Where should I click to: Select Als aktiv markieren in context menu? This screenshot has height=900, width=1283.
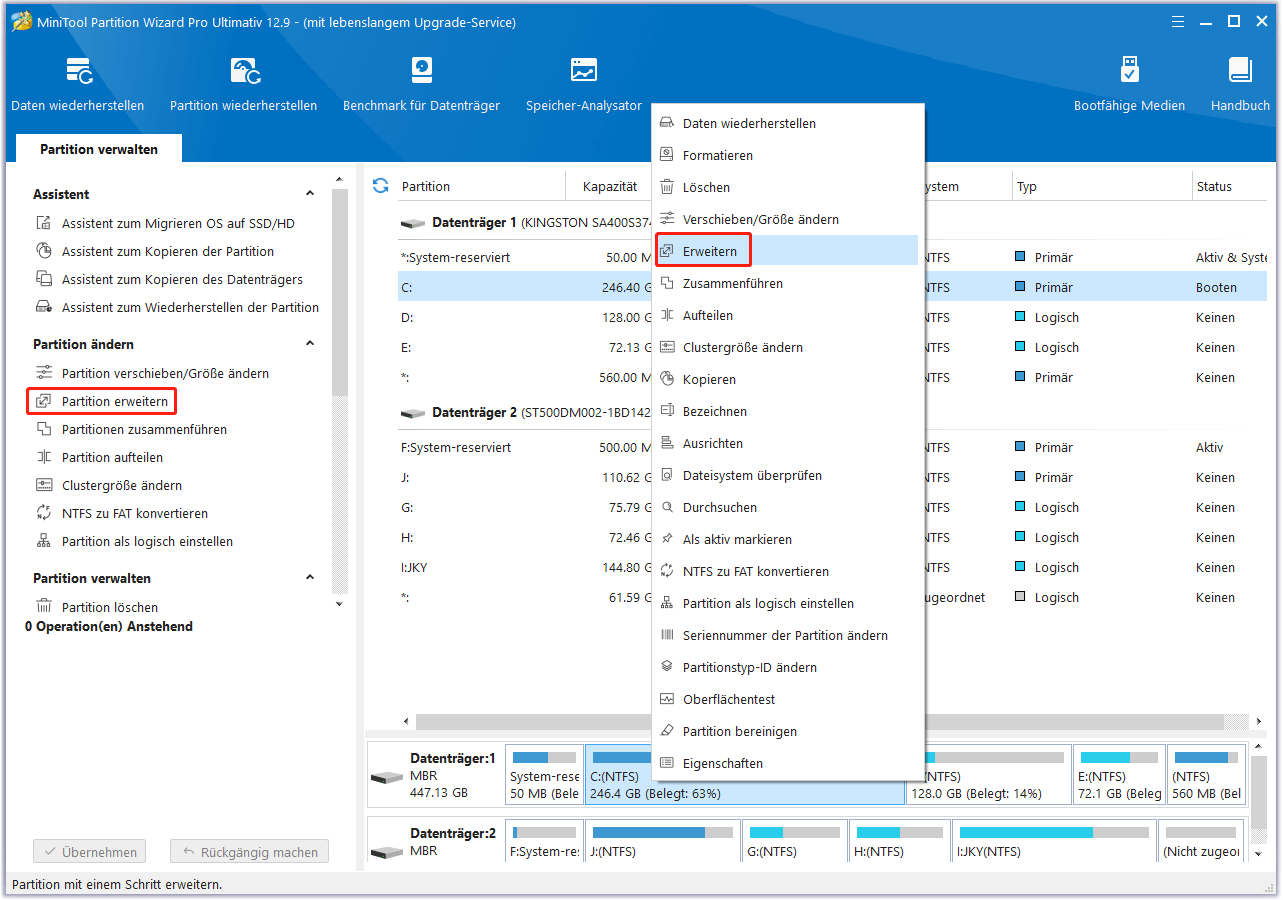787,540
